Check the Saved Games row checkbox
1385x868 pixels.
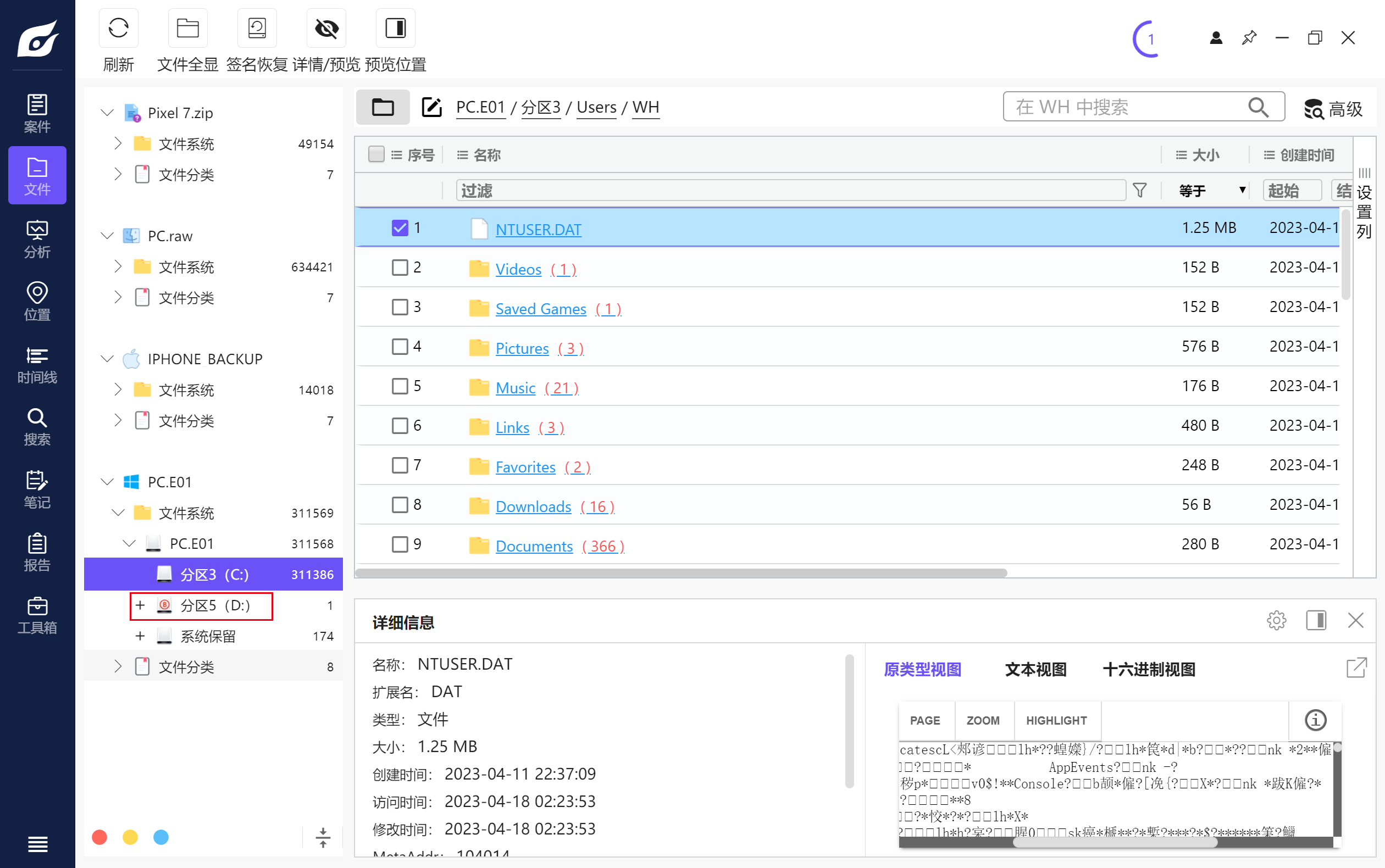(400, 307)
